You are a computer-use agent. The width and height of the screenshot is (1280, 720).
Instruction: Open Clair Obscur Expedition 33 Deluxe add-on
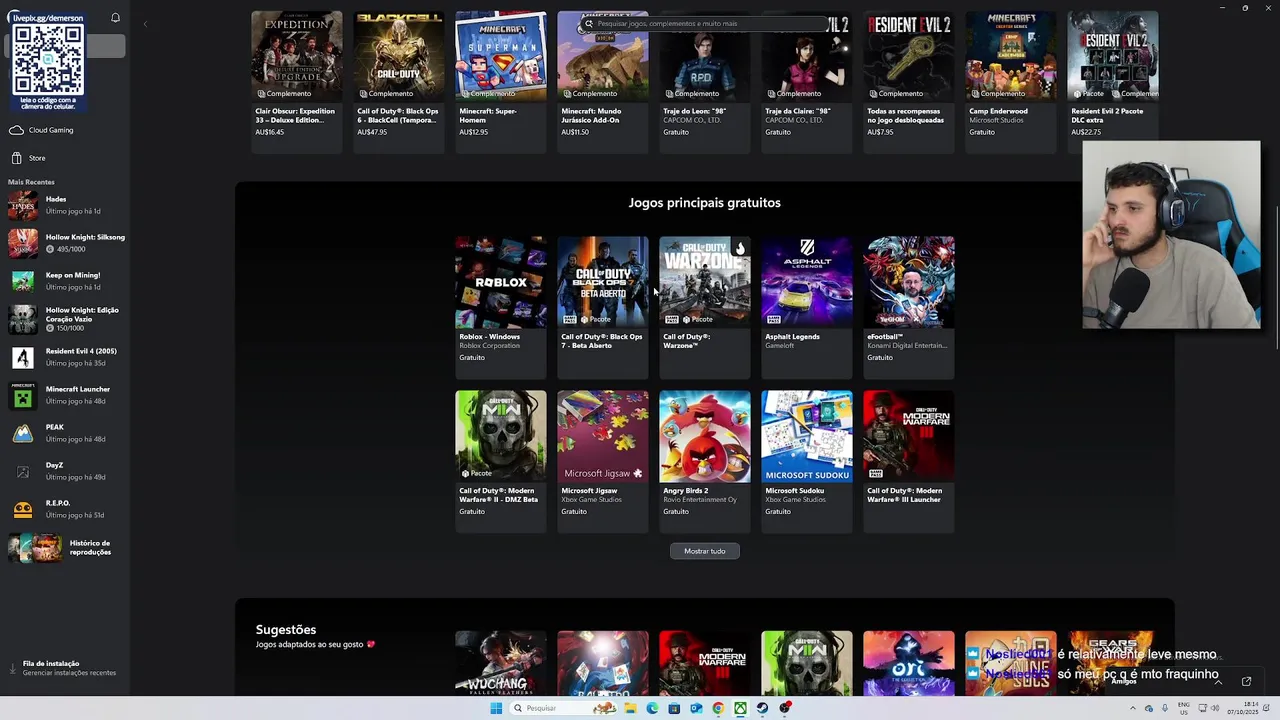(297, 81)
